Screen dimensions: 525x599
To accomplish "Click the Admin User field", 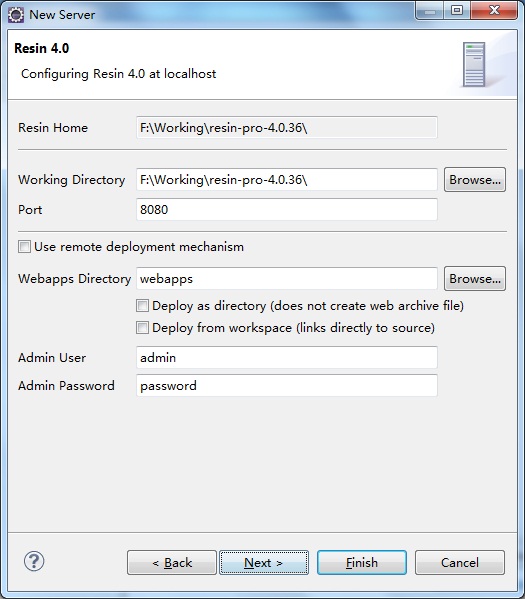I will [x=287, y=358].
